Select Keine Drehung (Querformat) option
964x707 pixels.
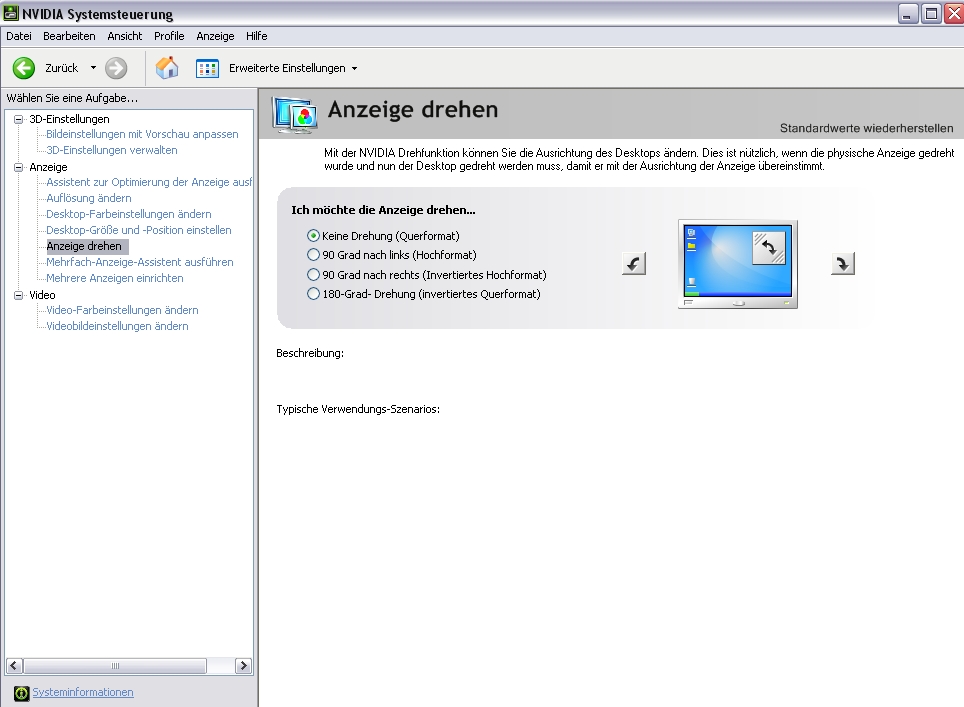click(x=314, y=236)
